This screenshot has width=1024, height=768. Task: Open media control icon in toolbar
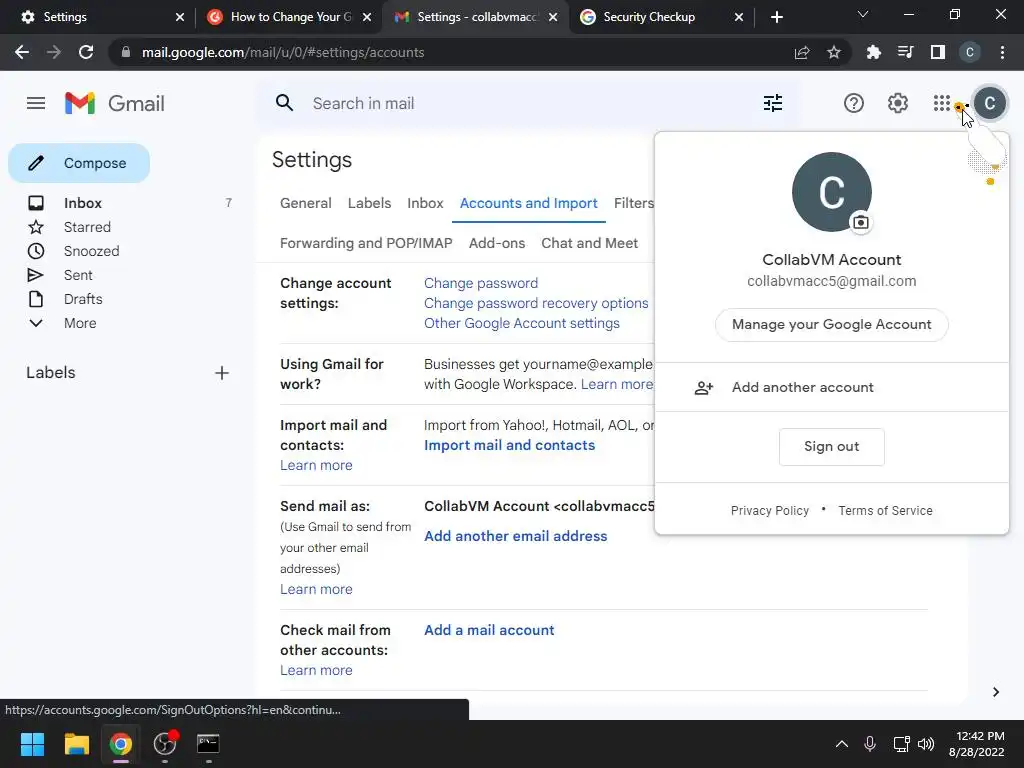pyautogui.click(x=905, y=52)
